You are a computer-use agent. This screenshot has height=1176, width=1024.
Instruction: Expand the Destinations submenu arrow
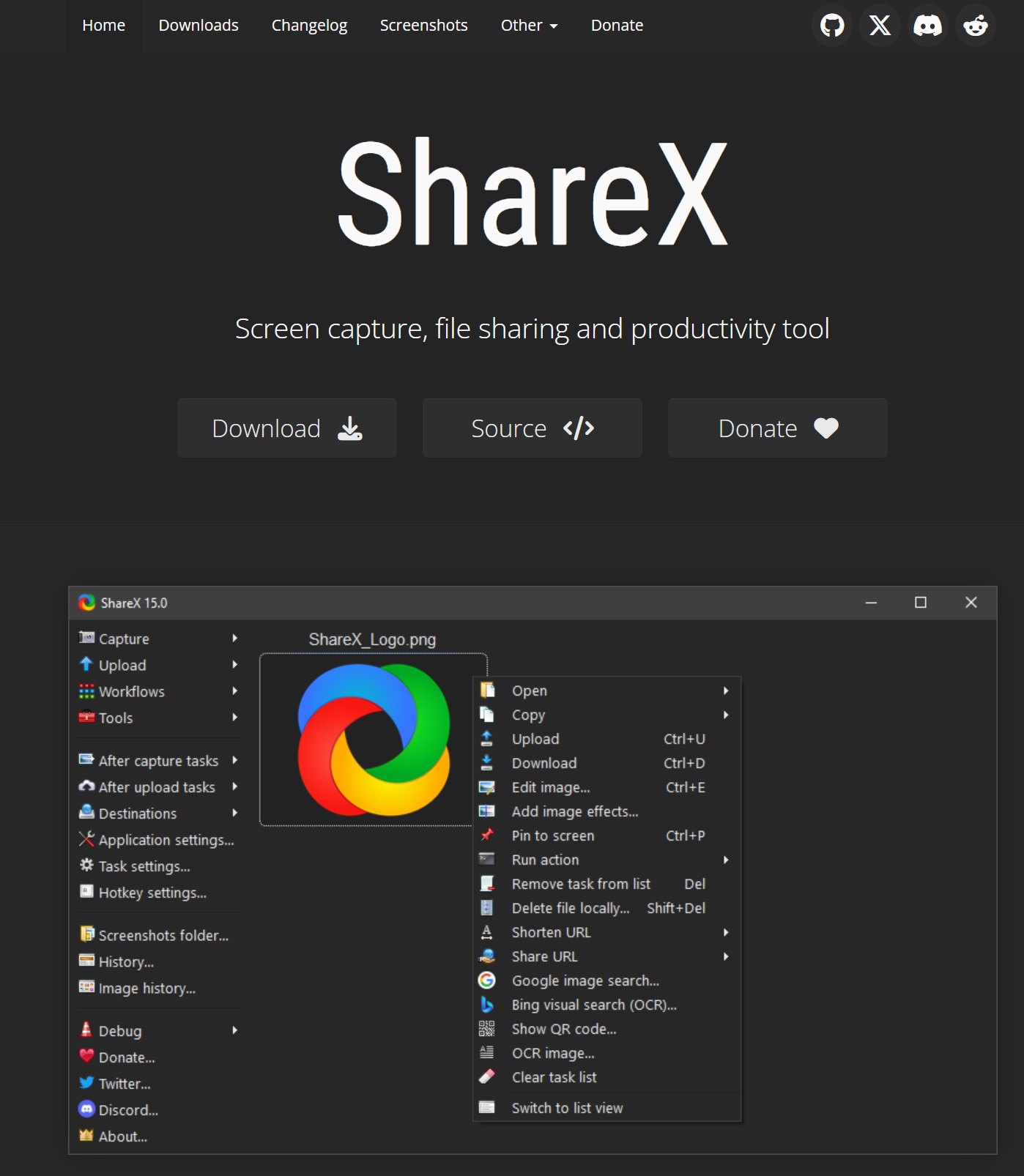(x=234, y=813)
